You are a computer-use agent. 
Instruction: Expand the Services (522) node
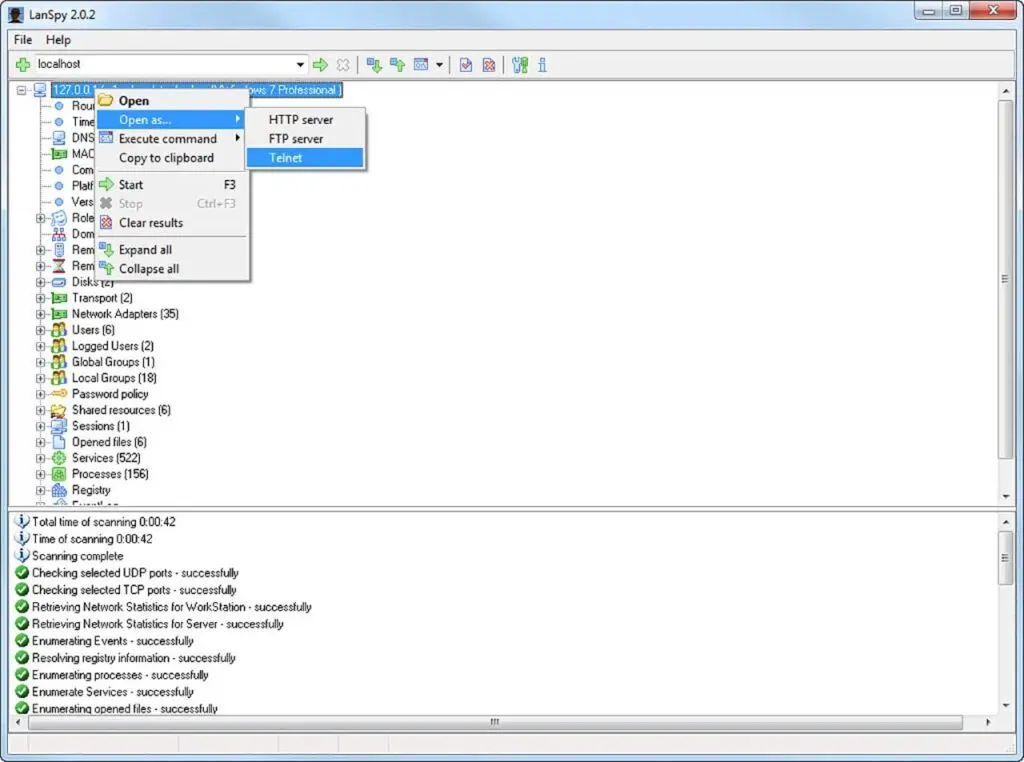coord(40,458)
